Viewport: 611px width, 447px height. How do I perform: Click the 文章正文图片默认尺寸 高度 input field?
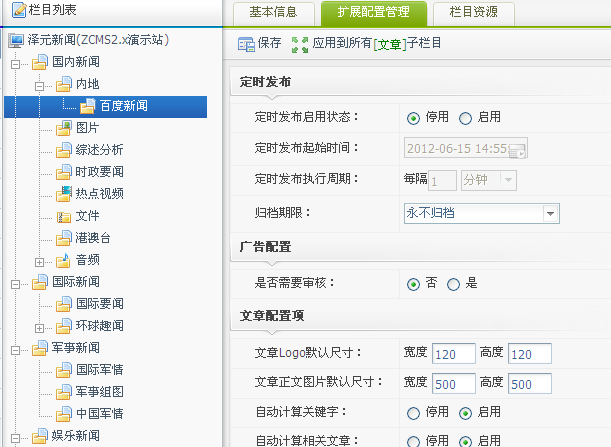530,385
